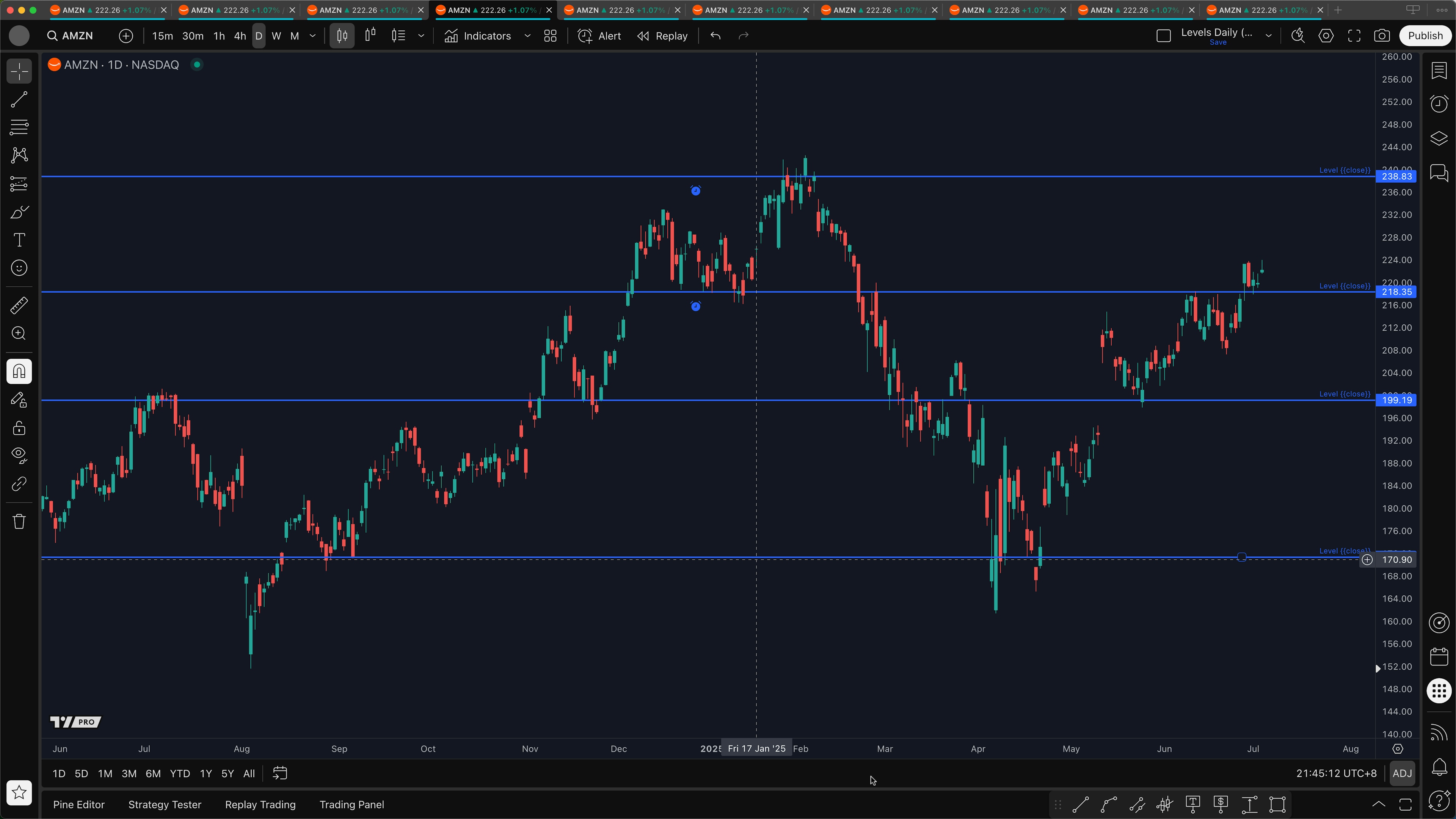Open the go to date calendar
This screenshot has width=1456, height=819.
(280, 774)
